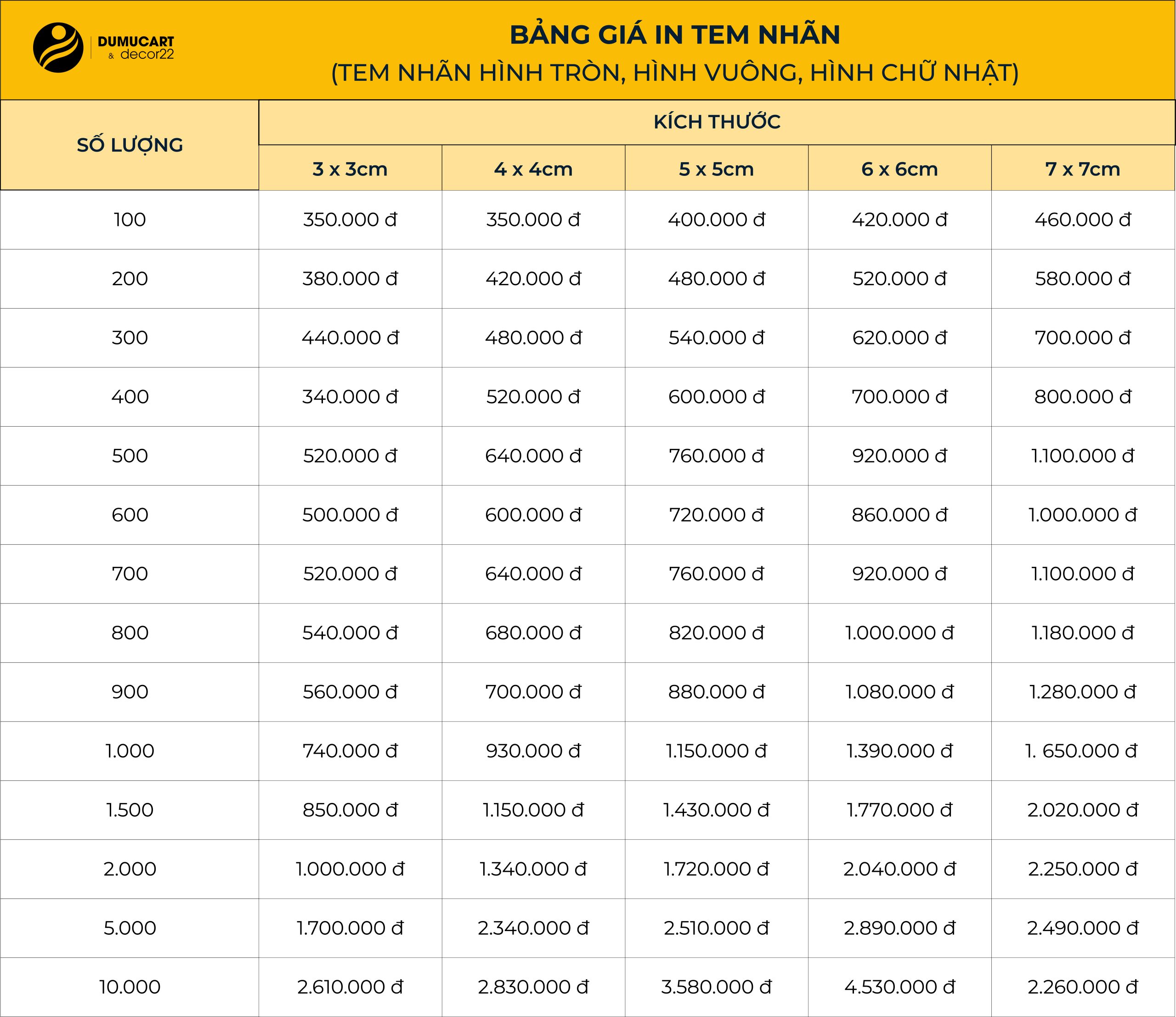Click the quantity 700 row label
The width and height of the screenshot is (1176, 1017).
[x=130, y=574]
